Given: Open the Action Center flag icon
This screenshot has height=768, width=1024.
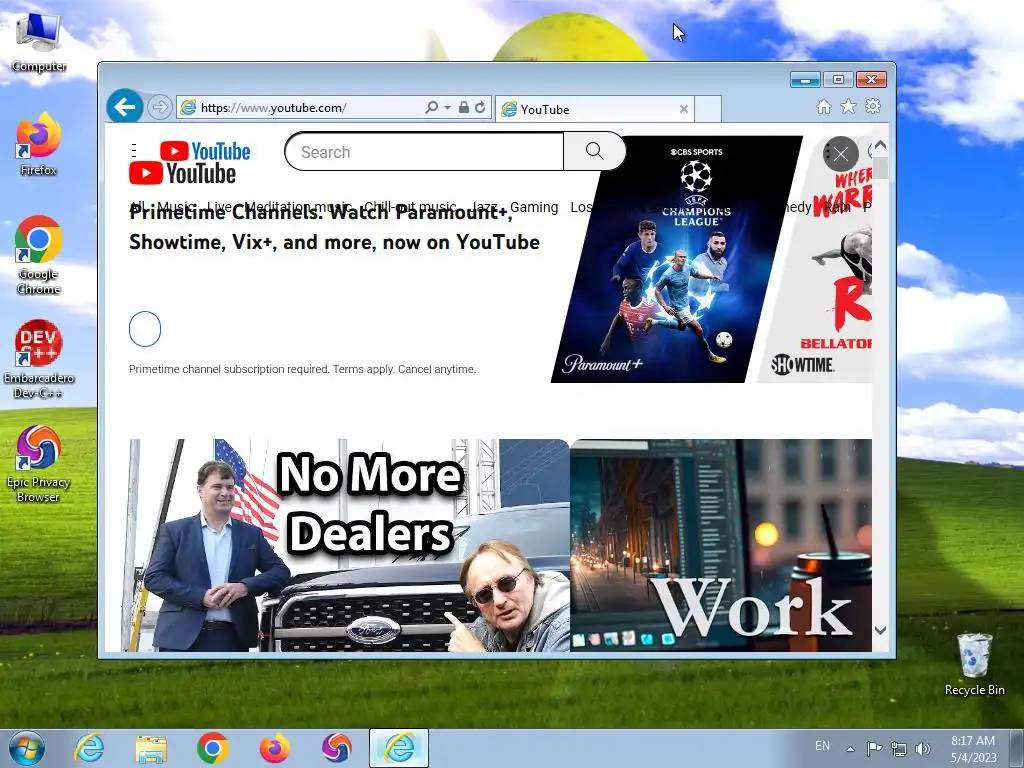Looking at the screenshot, I should point(874,748).
